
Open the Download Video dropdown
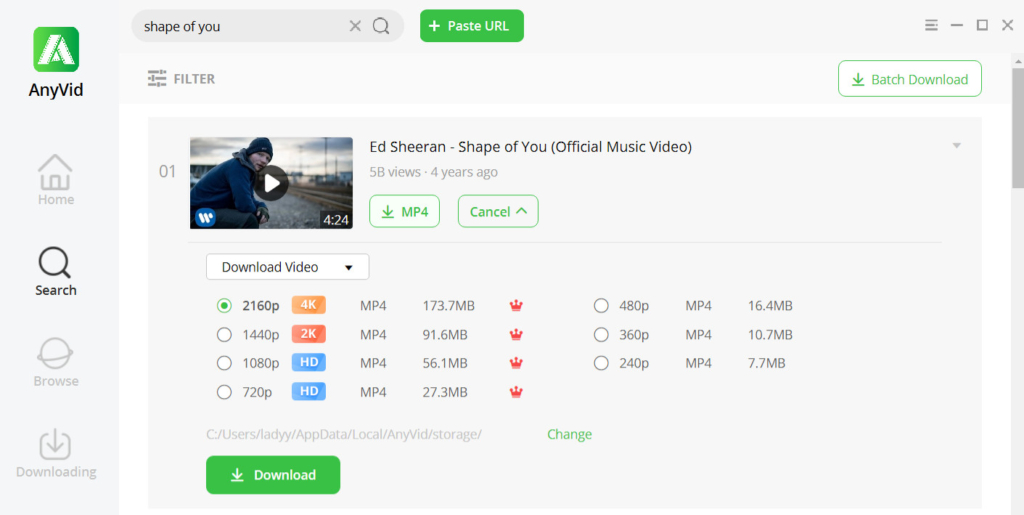(x=287, y=267)
